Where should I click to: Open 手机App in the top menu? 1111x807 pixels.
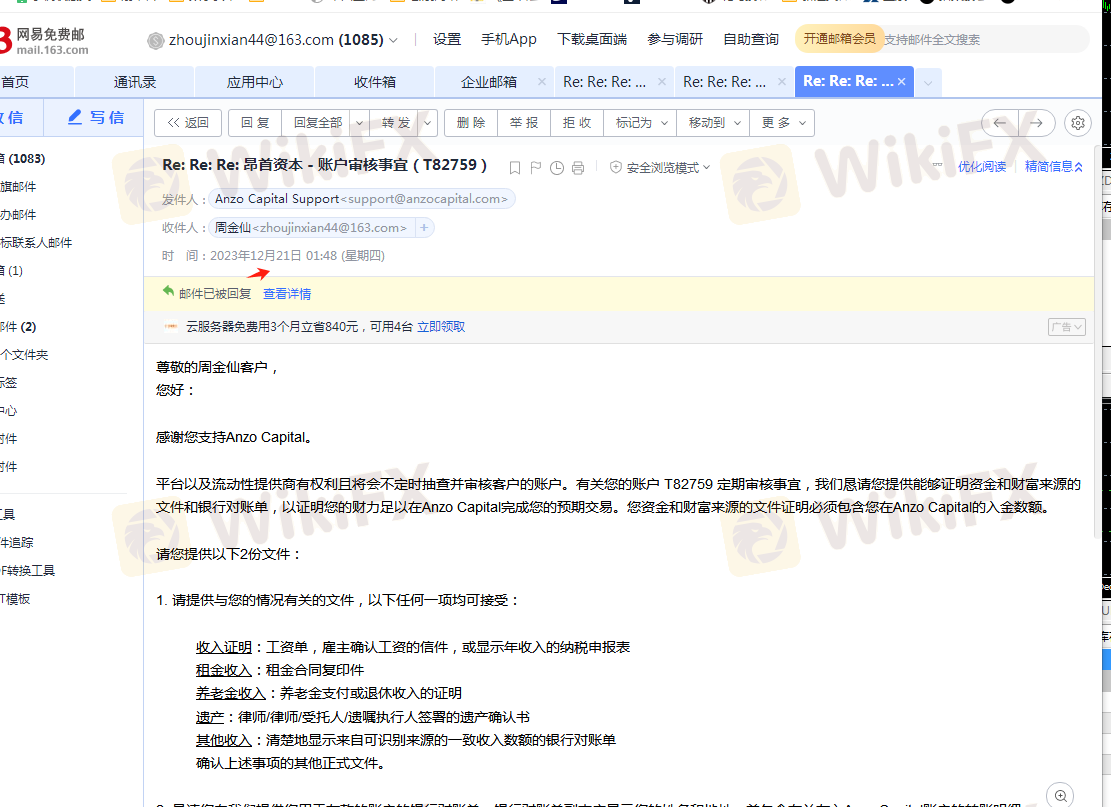pyautogui.click(x=509, y=40)
